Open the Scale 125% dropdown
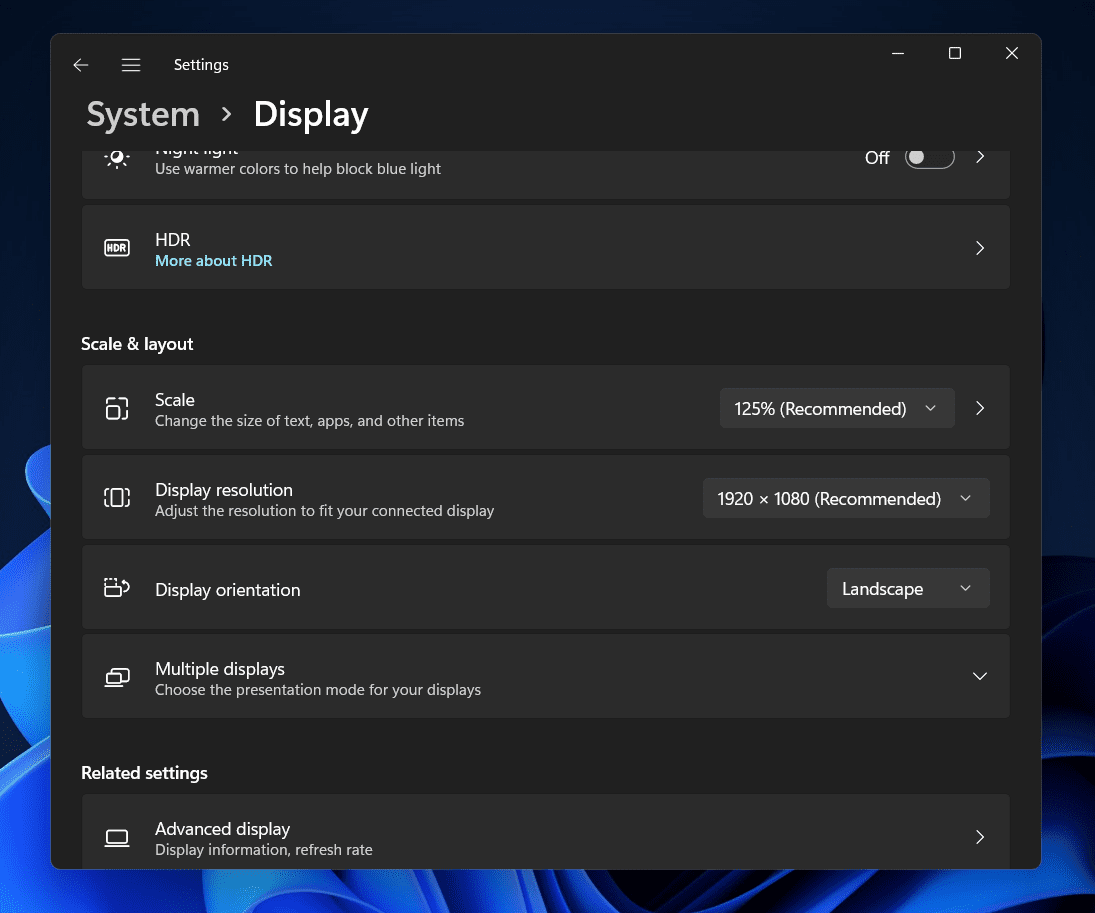Viewport: 1095px width, 913px height. (836, 408)
